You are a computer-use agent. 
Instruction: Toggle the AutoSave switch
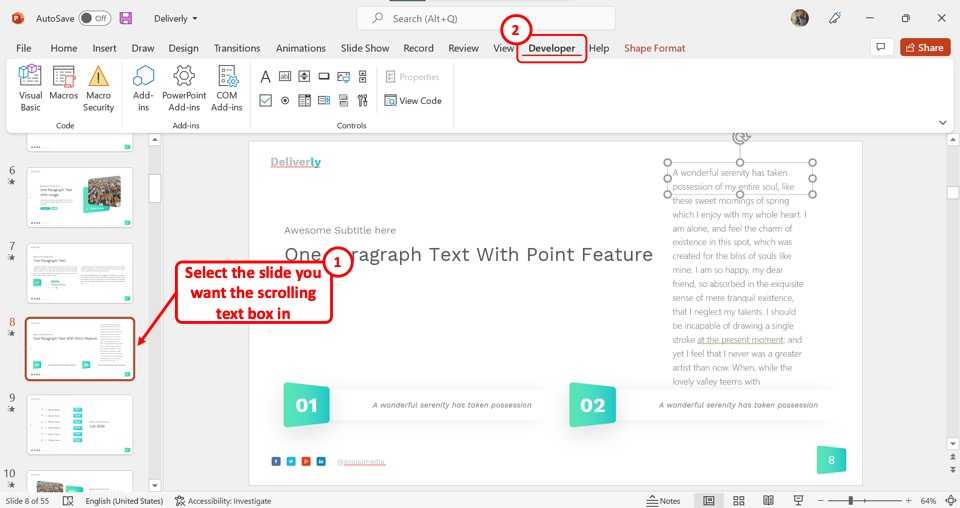[x=95, y=18]
